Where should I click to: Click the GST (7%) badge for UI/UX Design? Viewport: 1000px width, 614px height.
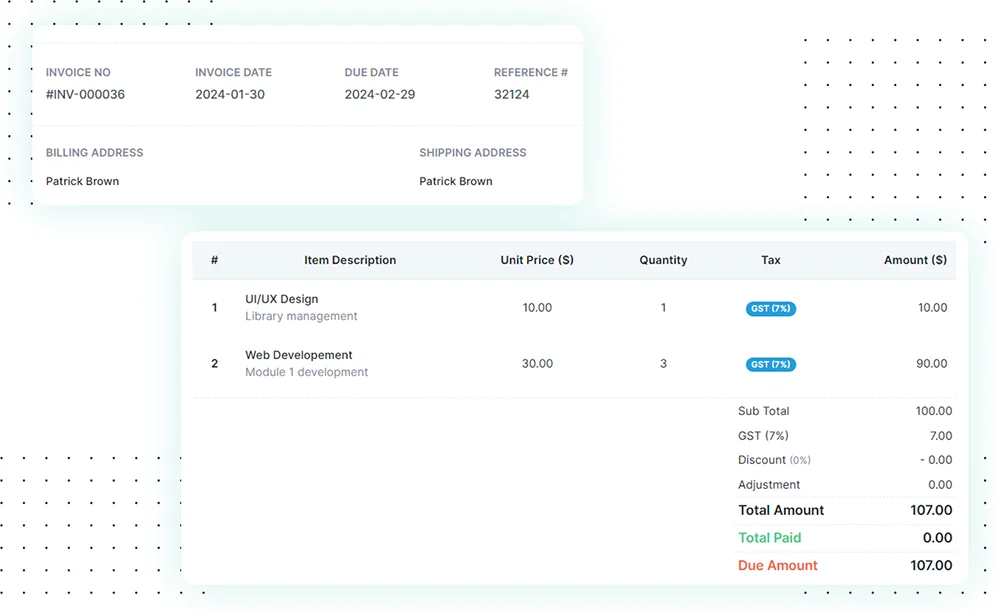(x=770, y=308)
